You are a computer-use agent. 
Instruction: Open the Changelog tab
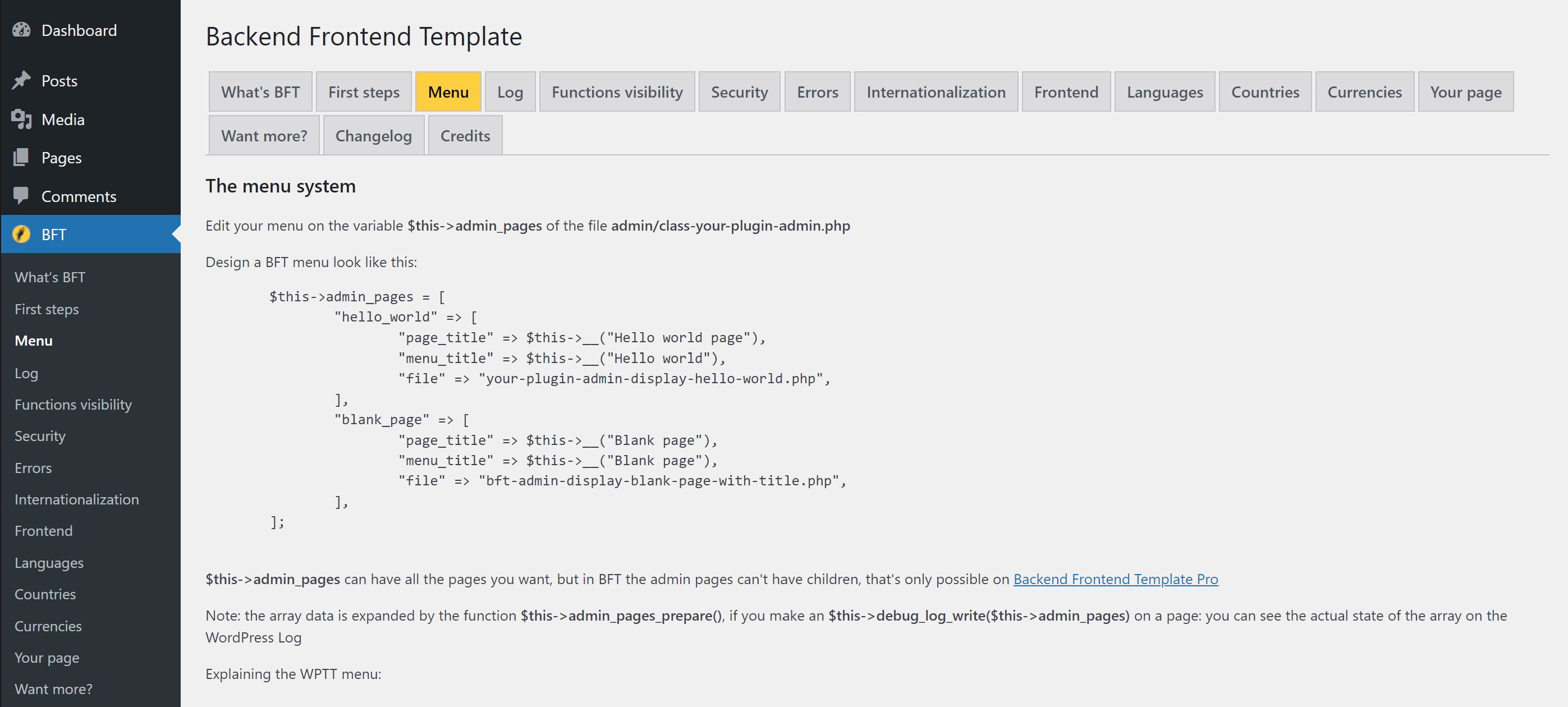click(375, 135)
